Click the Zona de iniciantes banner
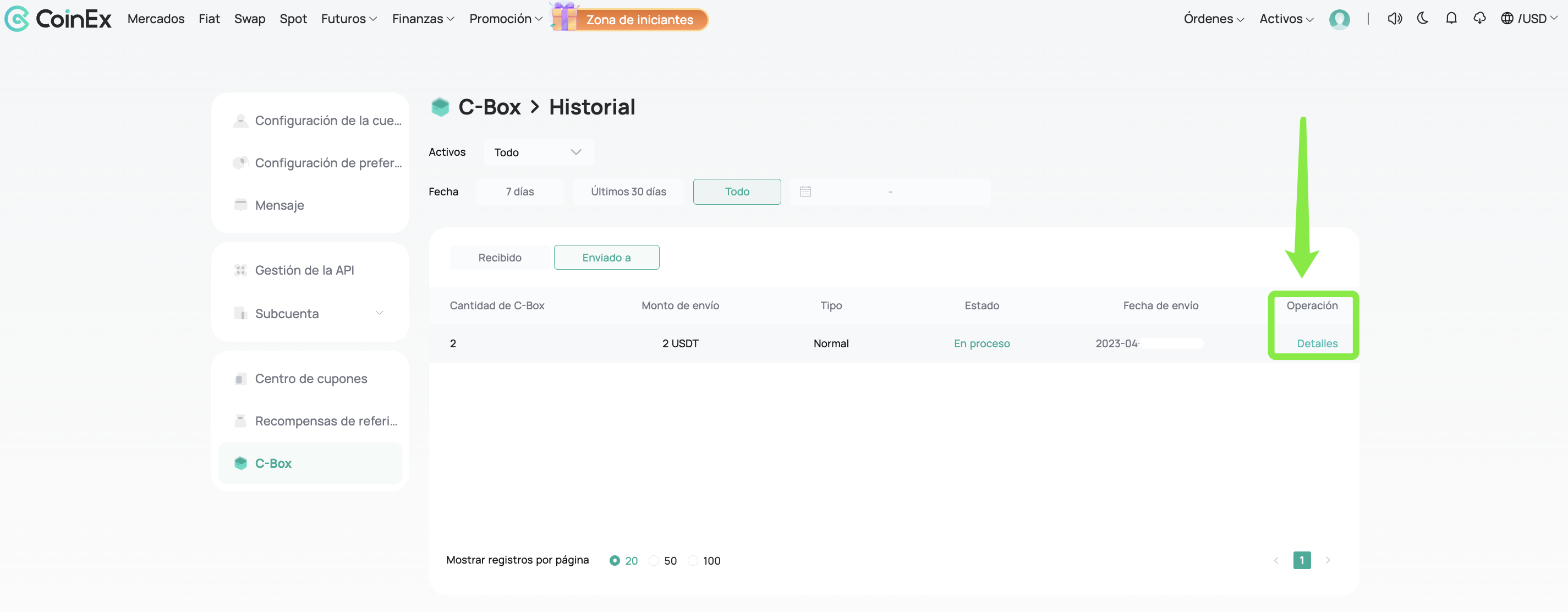Image resolution: width=1568 pixels, height=612 pixels. pos(640,19)
